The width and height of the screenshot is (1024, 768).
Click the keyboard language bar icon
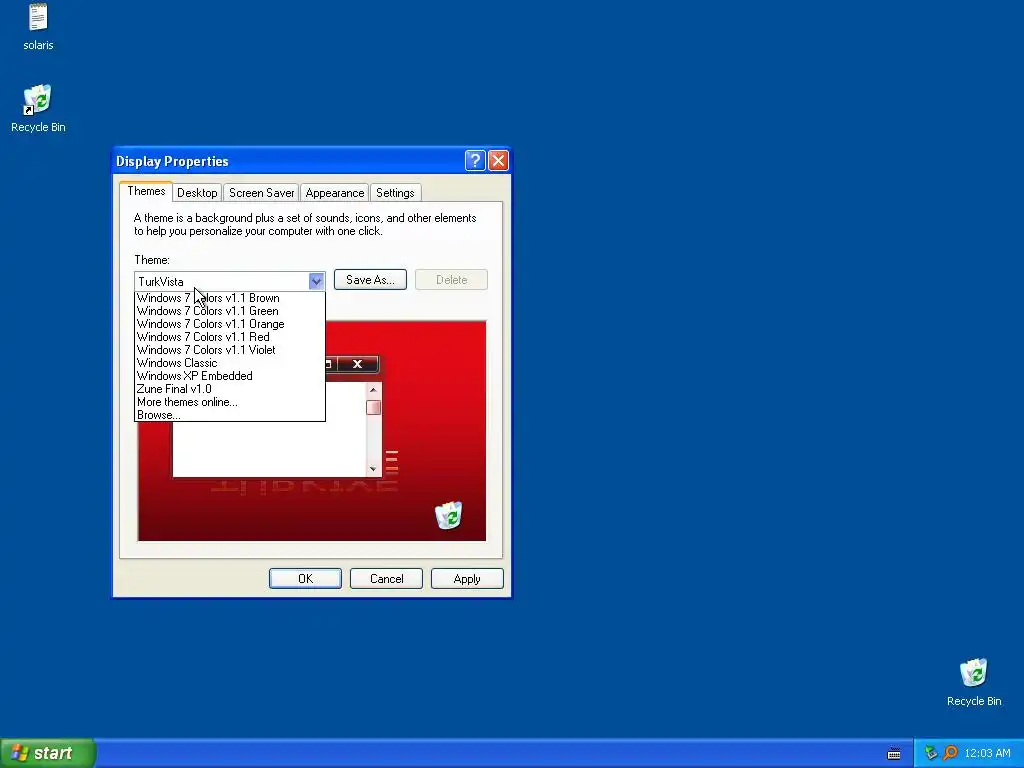[894, 754]
